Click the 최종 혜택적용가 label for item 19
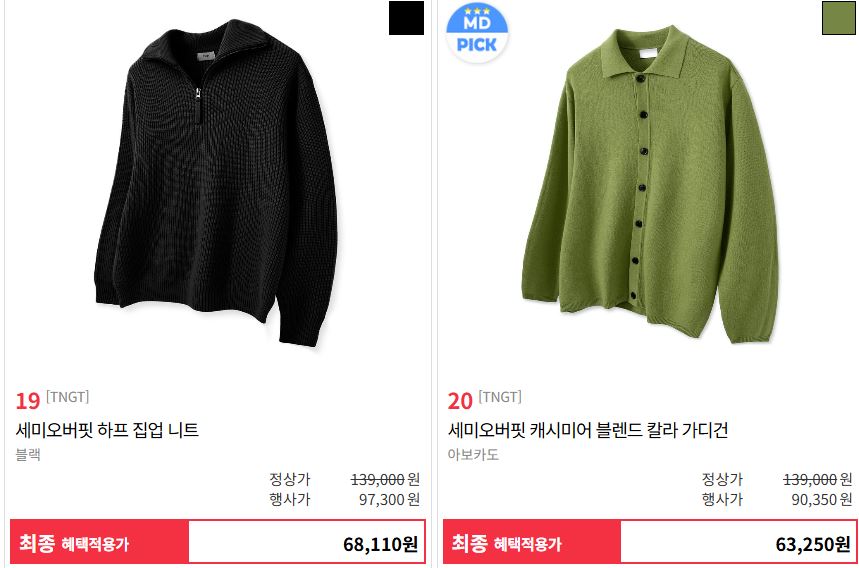 point(74,543)
